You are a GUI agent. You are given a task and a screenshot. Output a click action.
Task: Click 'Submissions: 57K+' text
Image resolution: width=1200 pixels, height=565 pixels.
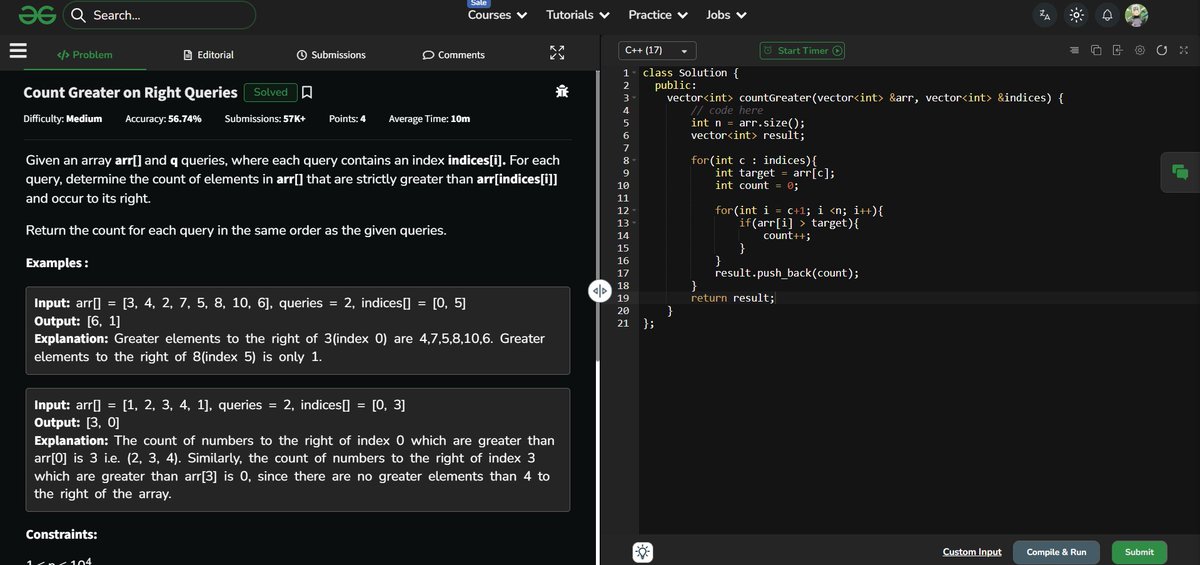pyautogui.click(x=265, y=119)
